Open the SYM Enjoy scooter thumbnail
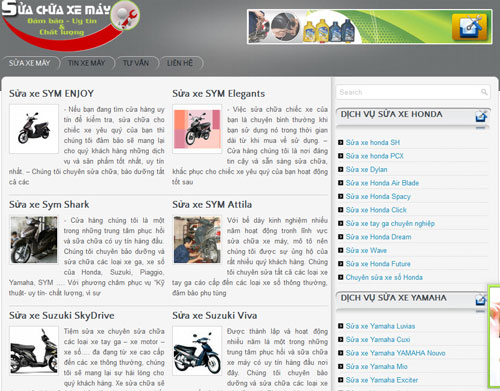Image resolution: width=500 pixels, height=391 pixels. (34, 129)
